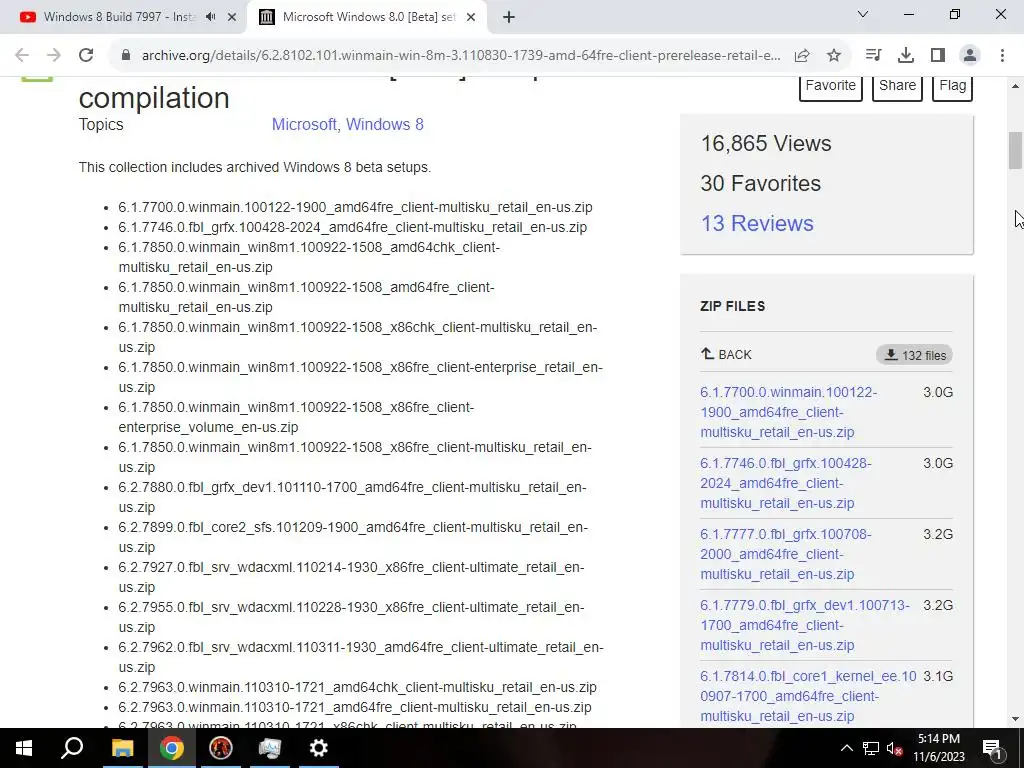Open the red round app in taskbar
The height and width of the screenshot is (768, 1024).
pyautogui.click(x=221, y=748)
